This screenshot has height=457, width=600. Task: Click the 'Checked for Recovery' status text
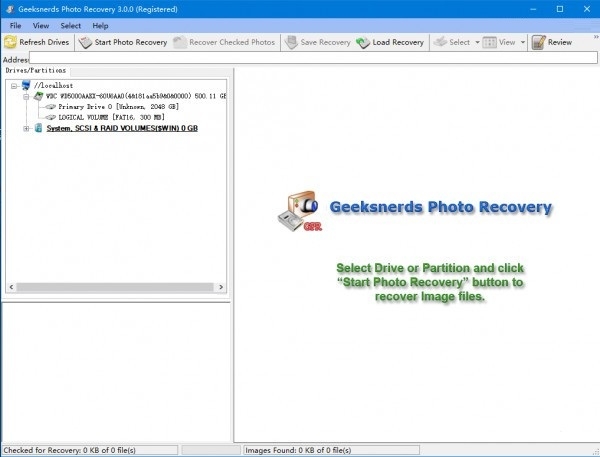(70, 450)
